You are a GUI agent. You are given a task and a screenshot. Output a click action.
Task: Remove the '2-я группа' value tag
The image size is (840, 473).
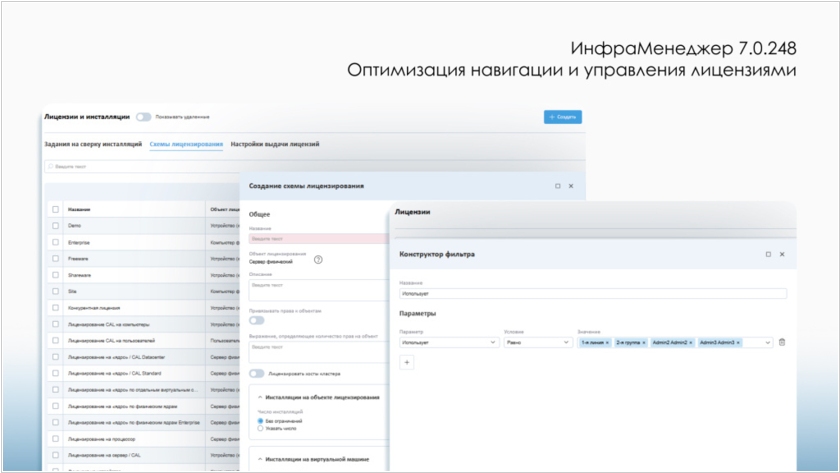(643, 342)
